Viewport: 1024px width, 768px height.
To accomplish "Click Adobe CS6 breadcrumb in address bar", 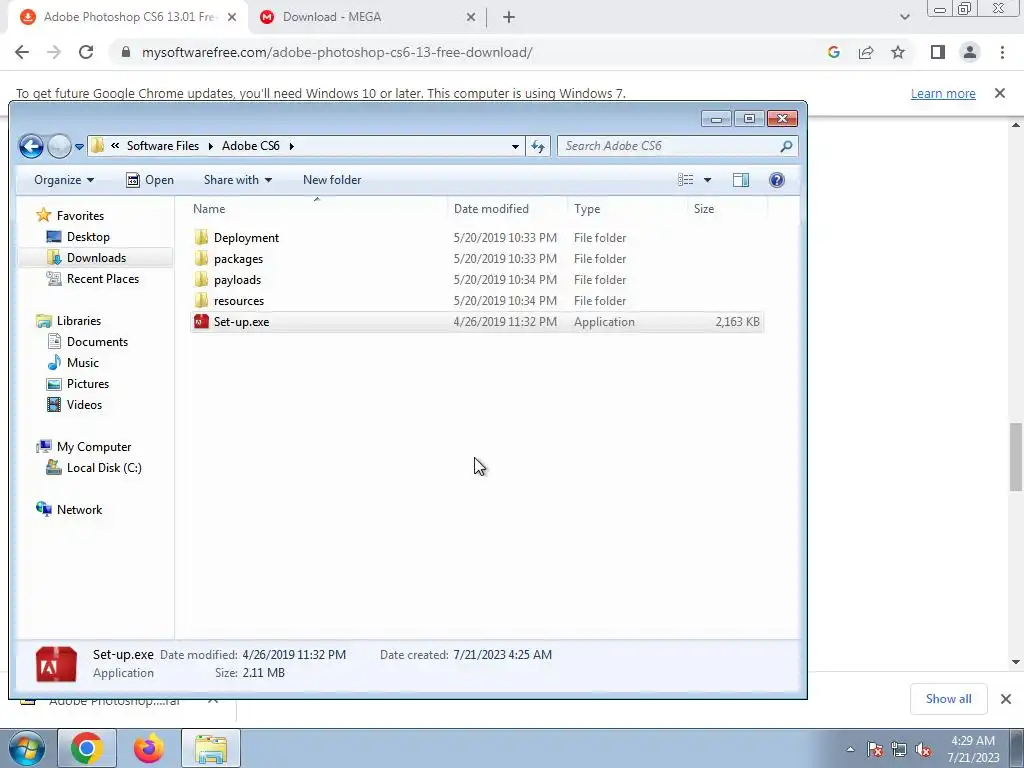I will point(251,146).
